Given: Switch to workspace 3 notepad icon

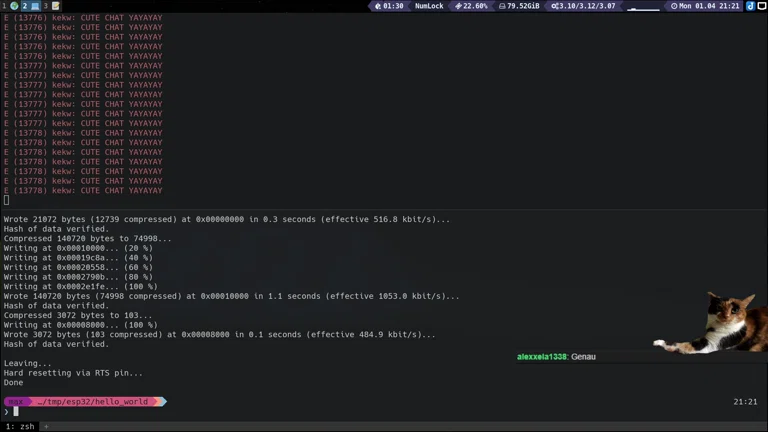Looking at the screenshot, I should click(51, 6).
